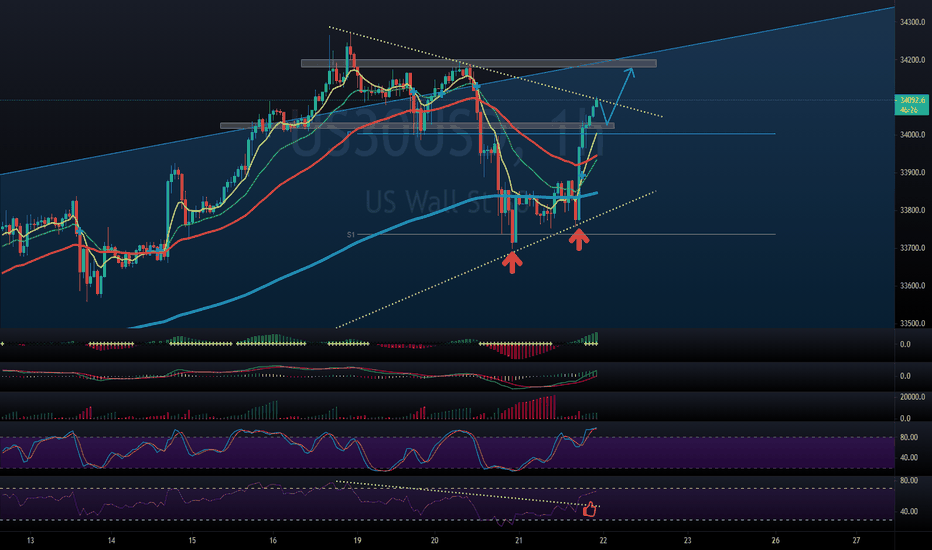This screenshot has height=550, width=932.
Task: Click the 33700.0 price axis label
Action: (x=912, y=247)
